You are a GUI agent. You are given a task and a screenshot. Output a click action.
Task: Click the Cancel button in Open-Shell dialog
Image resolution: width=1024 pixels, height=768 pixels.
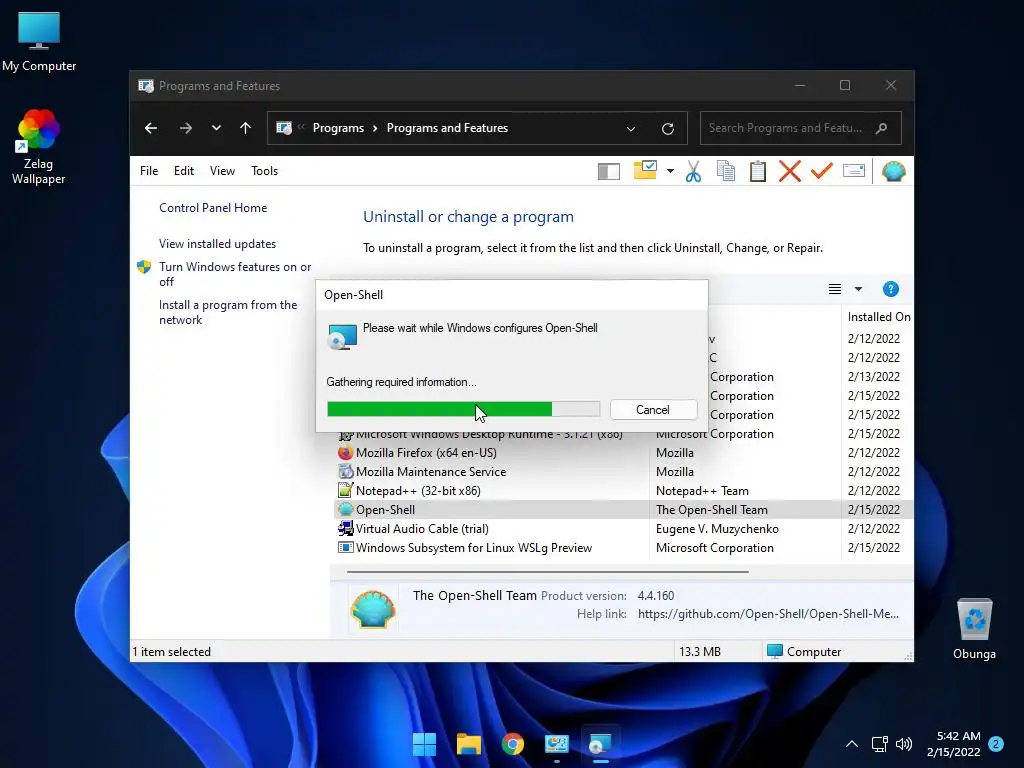point(653,409)
